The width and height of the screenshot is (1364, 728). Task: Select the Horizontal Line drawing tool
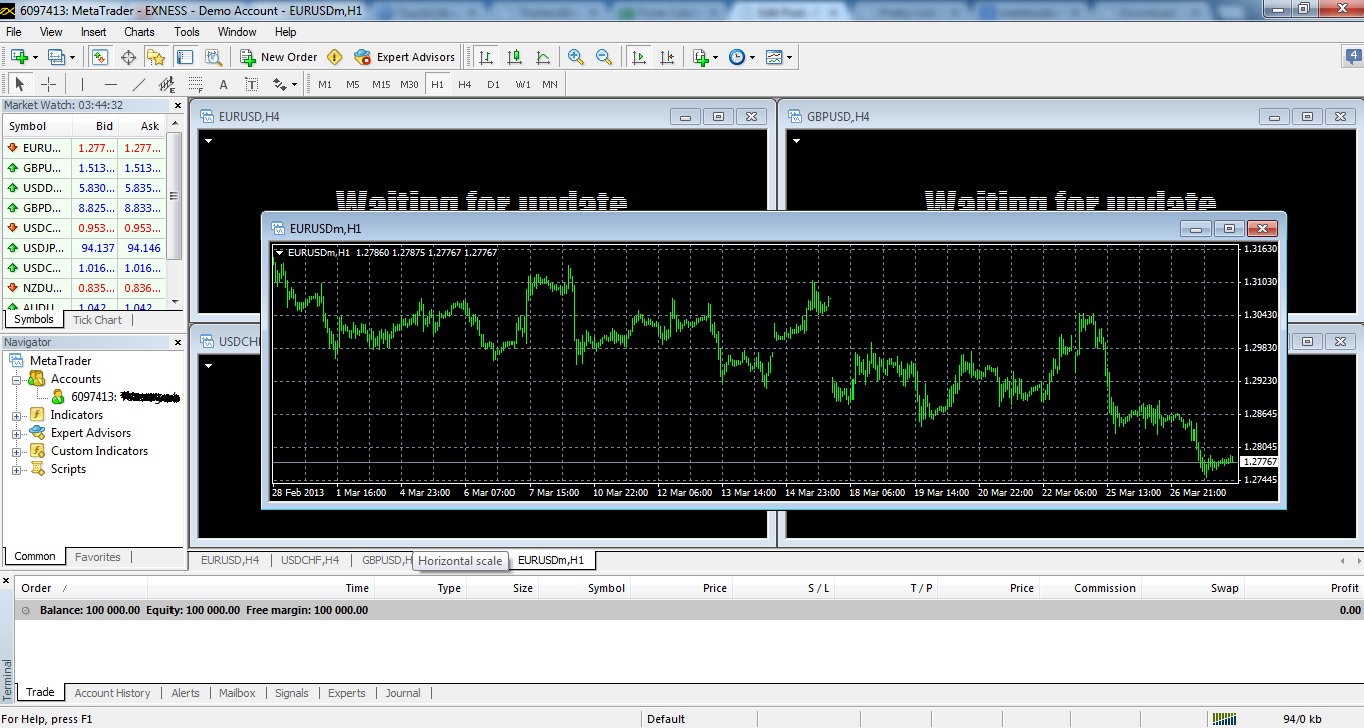(111, 84)
